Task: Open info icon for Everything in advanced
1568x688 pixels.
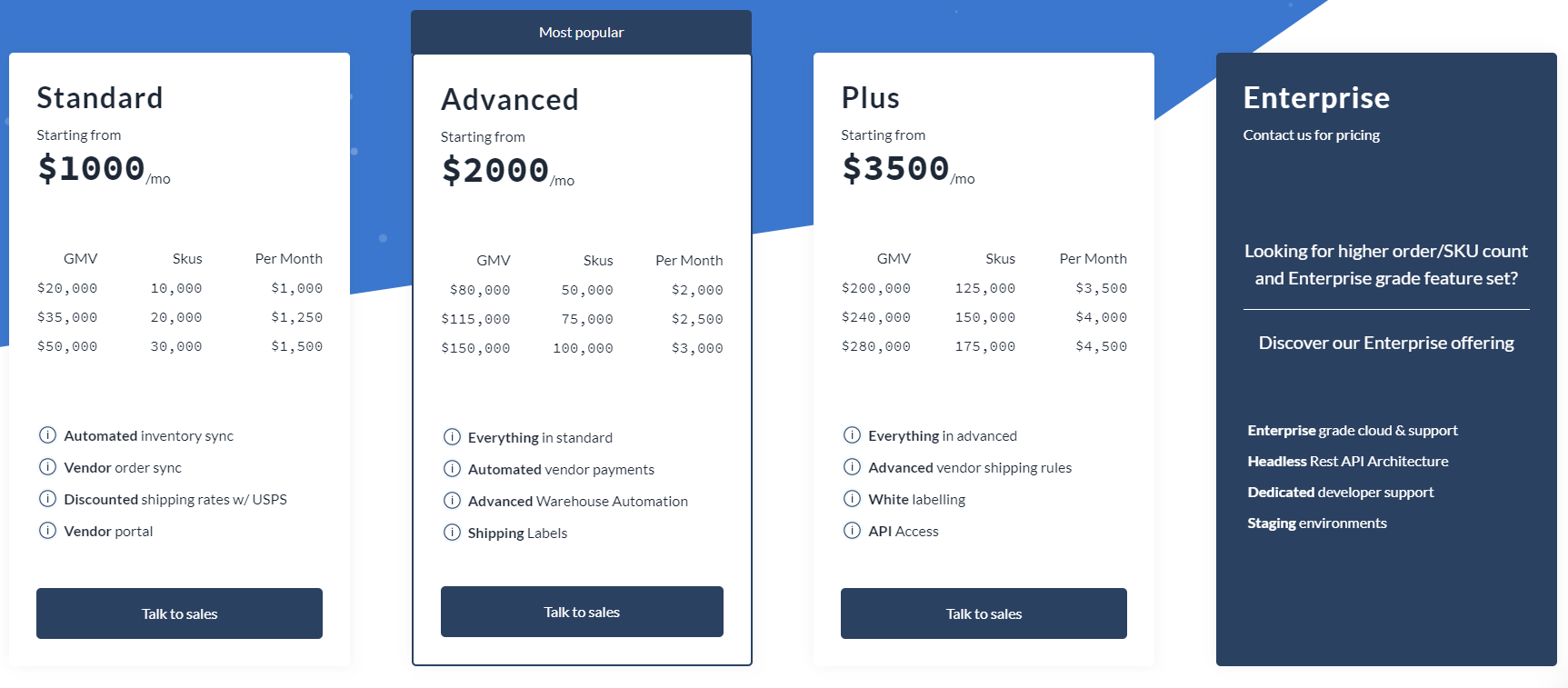Action: (x=852, y=435)
